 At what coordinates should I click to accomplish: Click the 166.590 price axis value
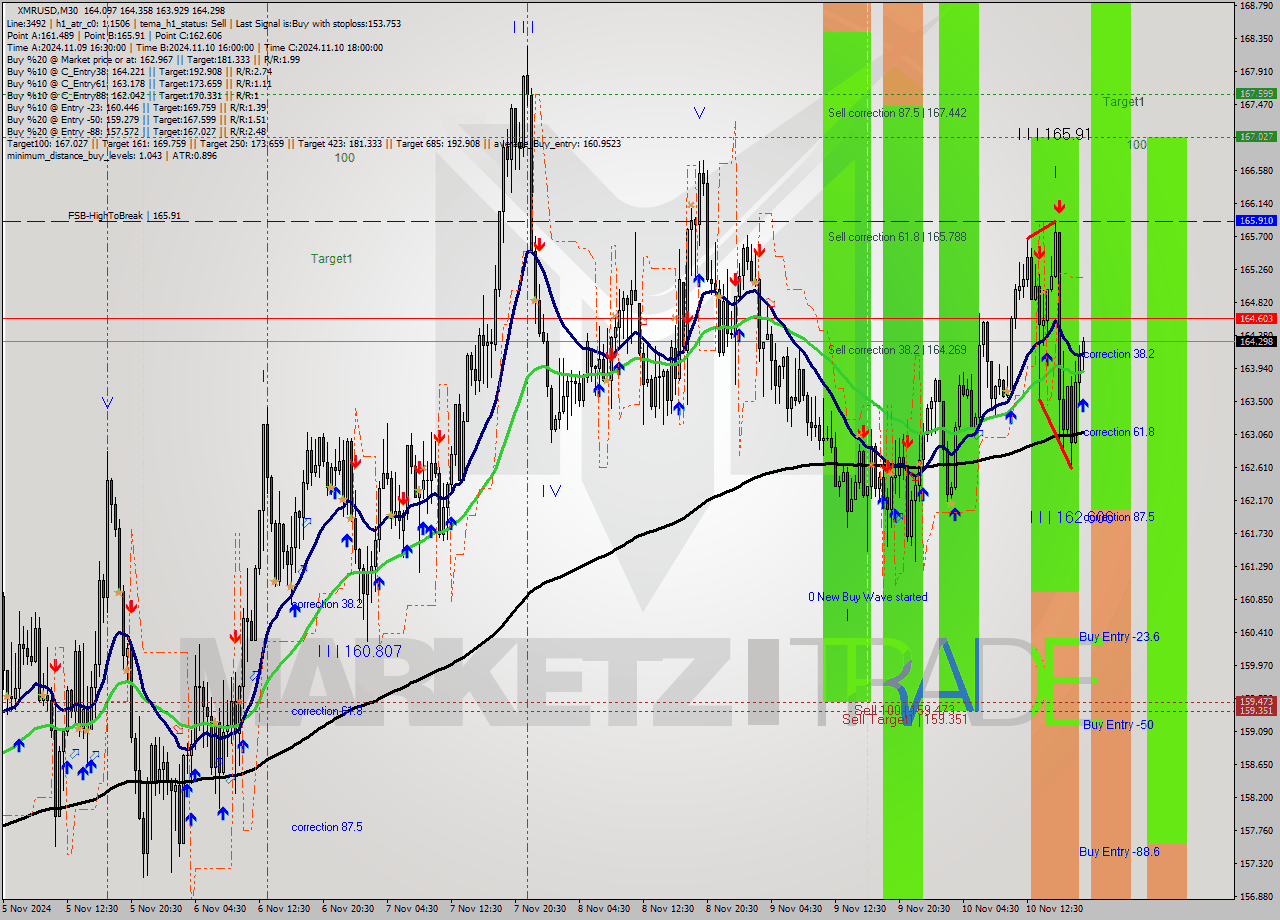[1256, 171]
